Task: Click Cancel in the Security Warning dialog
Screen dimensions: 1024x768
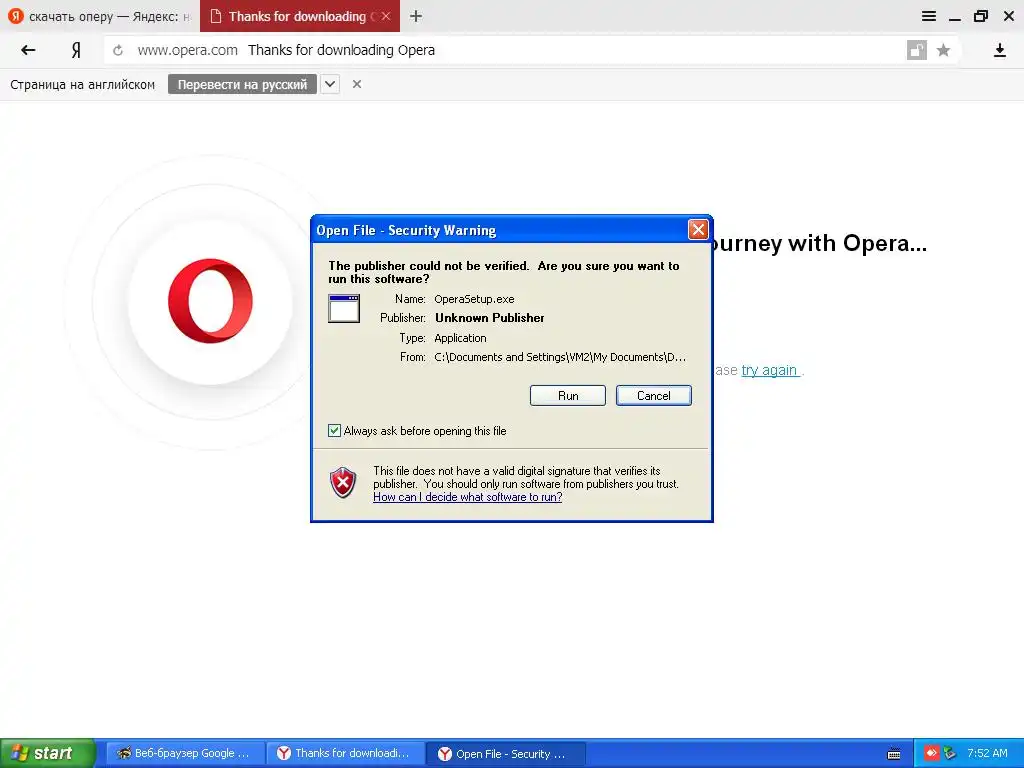Action: click(x=654, y=396)
